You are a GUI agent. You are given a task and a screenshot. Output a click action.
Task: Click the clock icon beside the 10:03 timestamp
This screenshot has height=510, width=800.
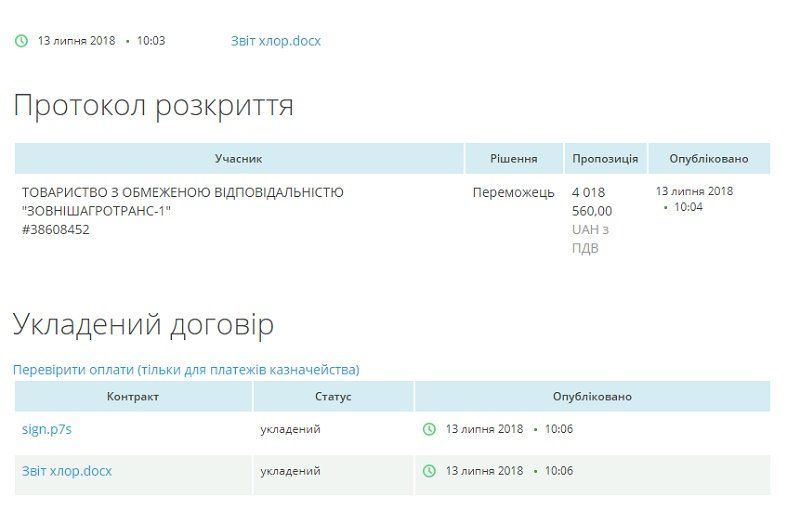[21, 41]
